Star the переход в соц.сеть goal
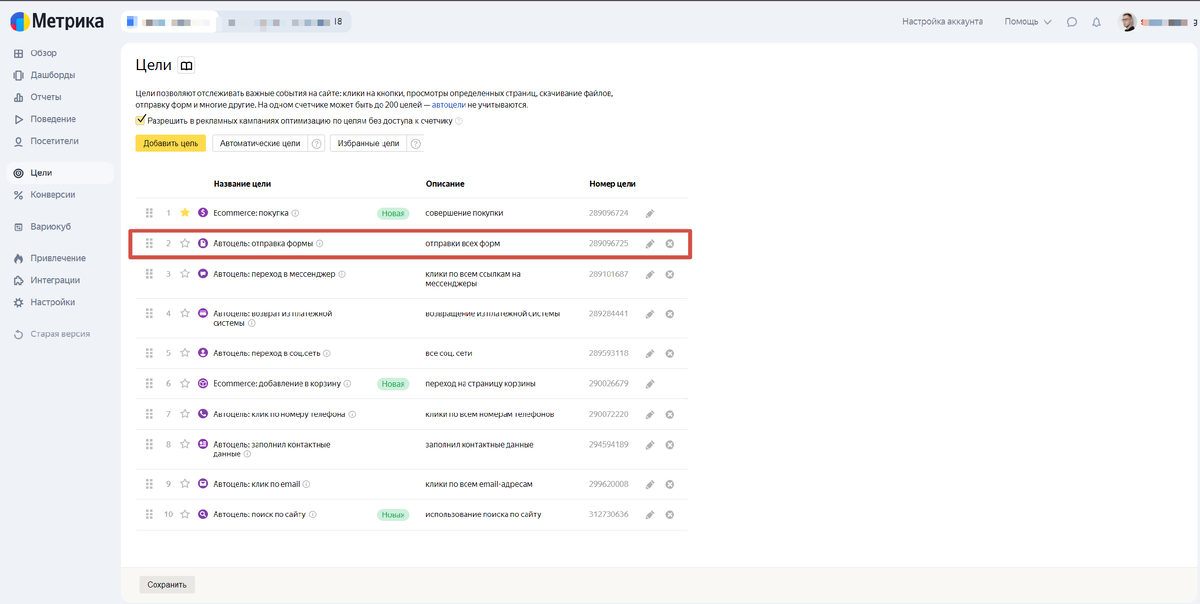This screenshot has width=1200, height=604. click(x=185, y=353)
